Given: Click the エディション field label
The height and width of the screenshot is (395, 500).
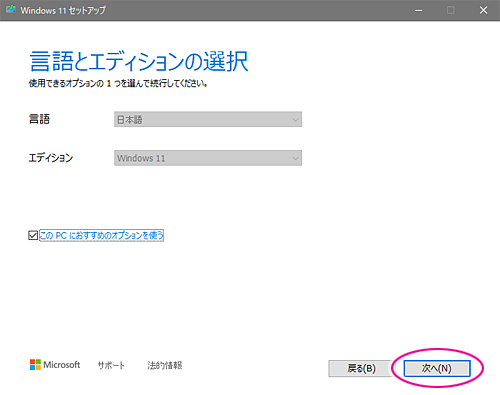Looking at the screenshot, I should [x=51, y=158].
